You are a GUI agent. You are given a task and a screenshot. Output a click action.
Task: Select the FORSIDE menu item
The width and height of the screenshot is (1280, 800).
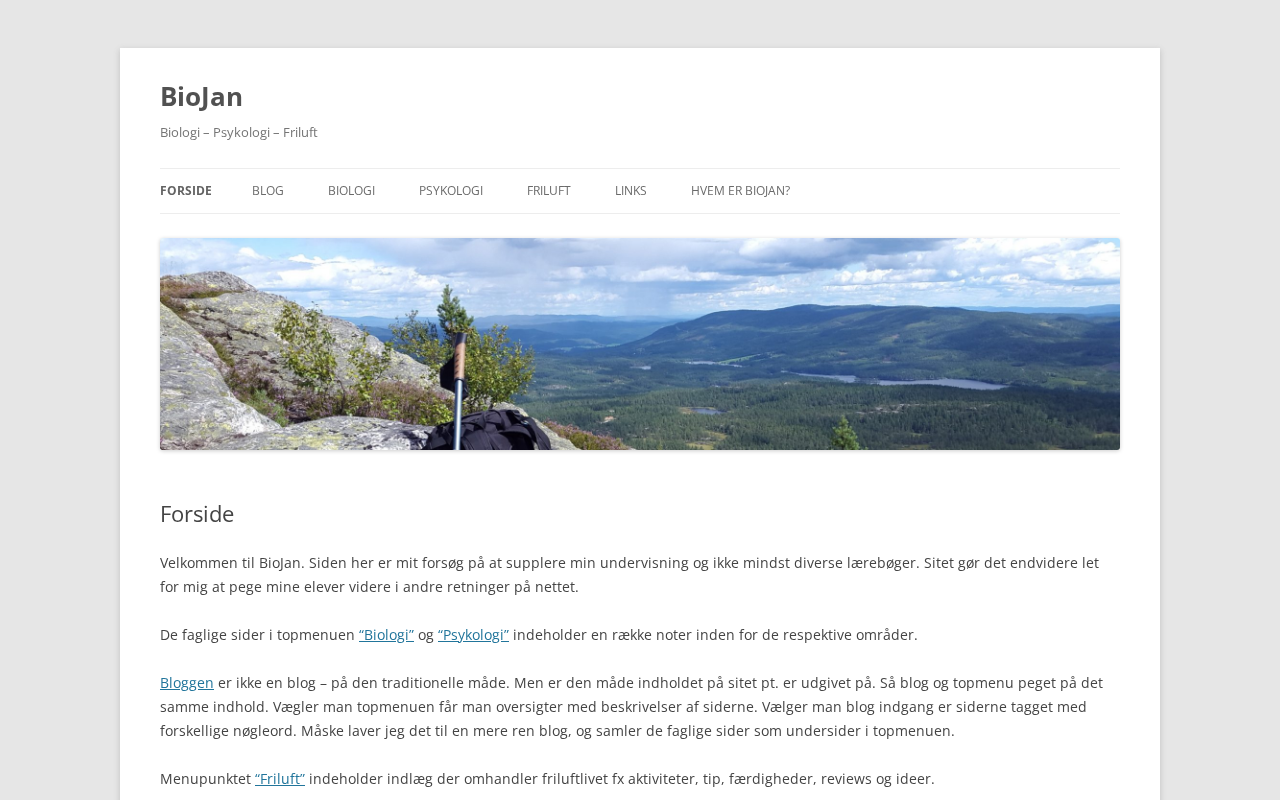click(186, 191)
